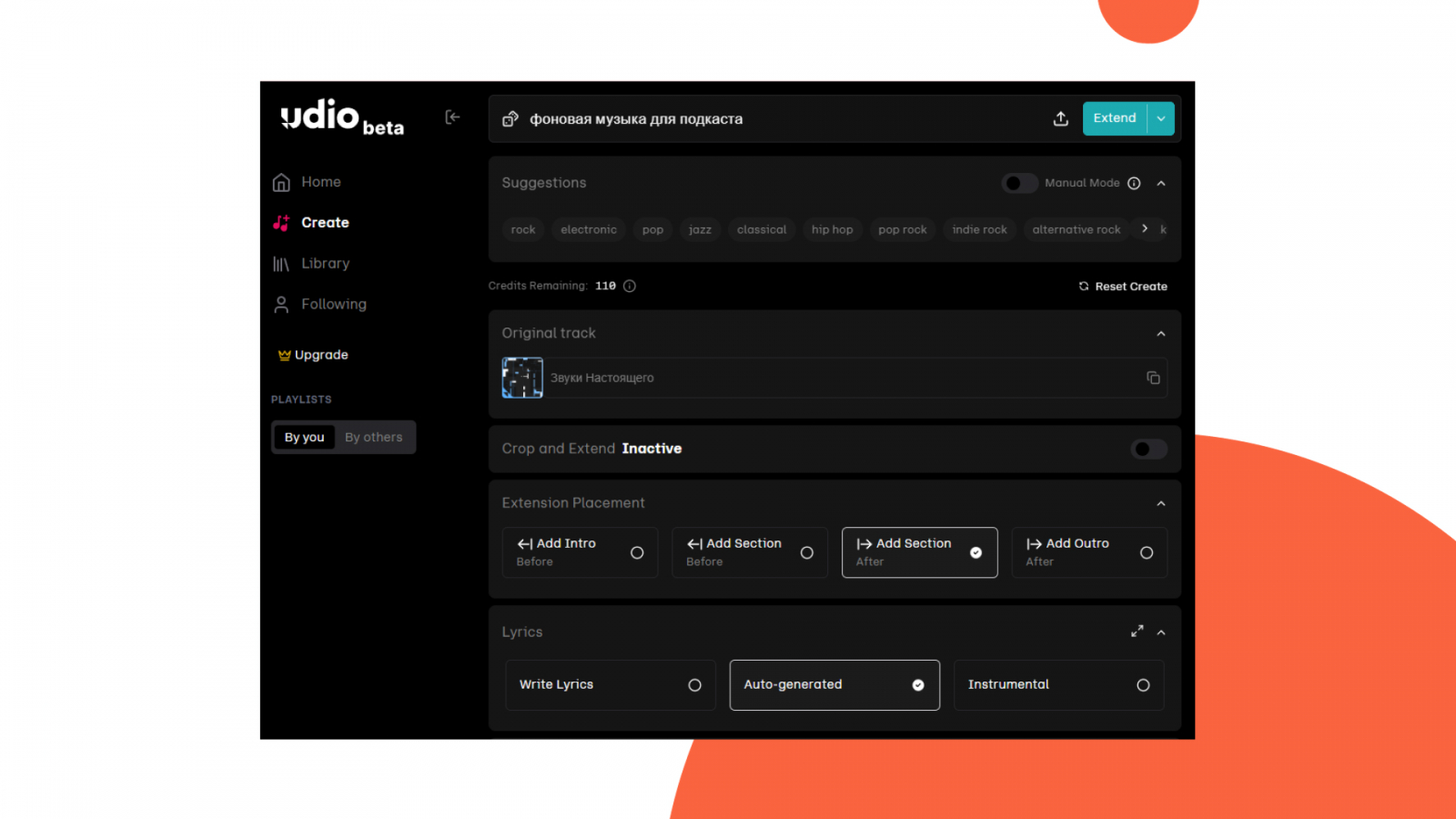
Task: Collapse the sidebar with the arrow icon
Action: (452, 117)
